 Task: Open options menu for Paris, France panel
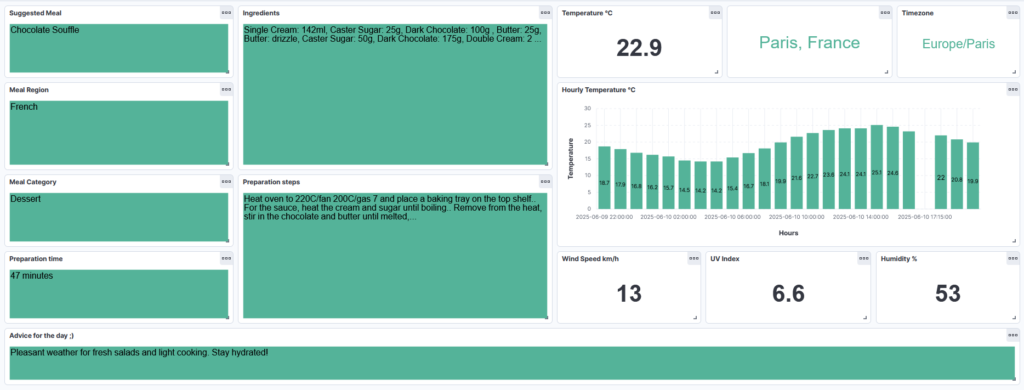click(885, 13)
